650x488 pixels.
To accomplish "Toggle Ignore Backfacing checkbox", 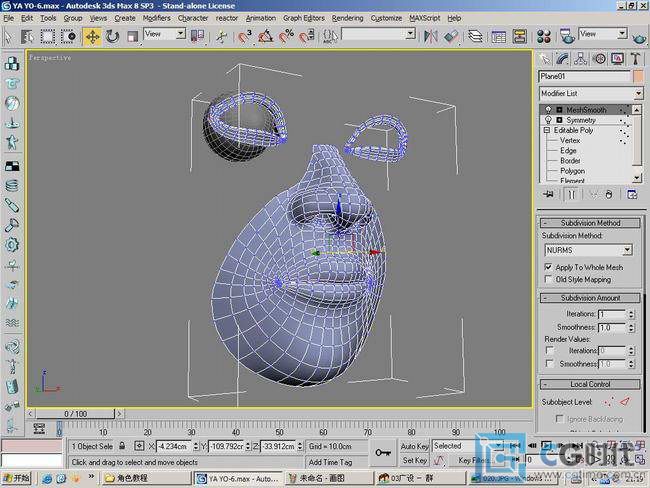I will pyautogui.click(x=560, y=419).
